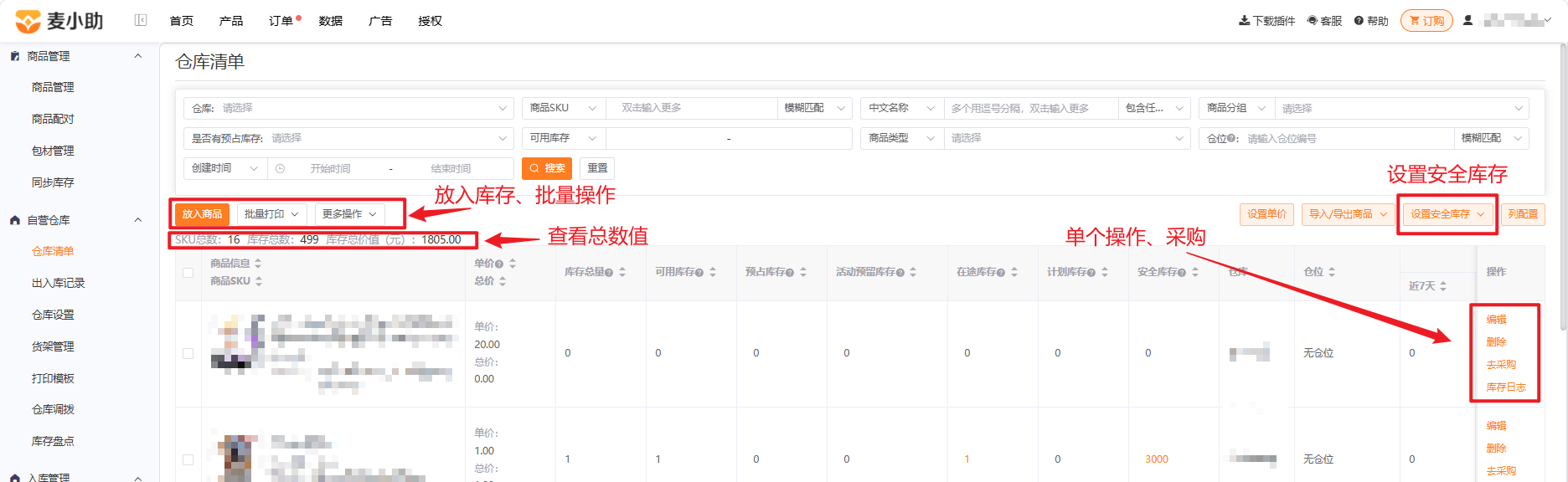The width and height of the screenshot is (1568, 482).
Task: Open the 导入/导出商品 dropdown
Action: (1349, 214)
